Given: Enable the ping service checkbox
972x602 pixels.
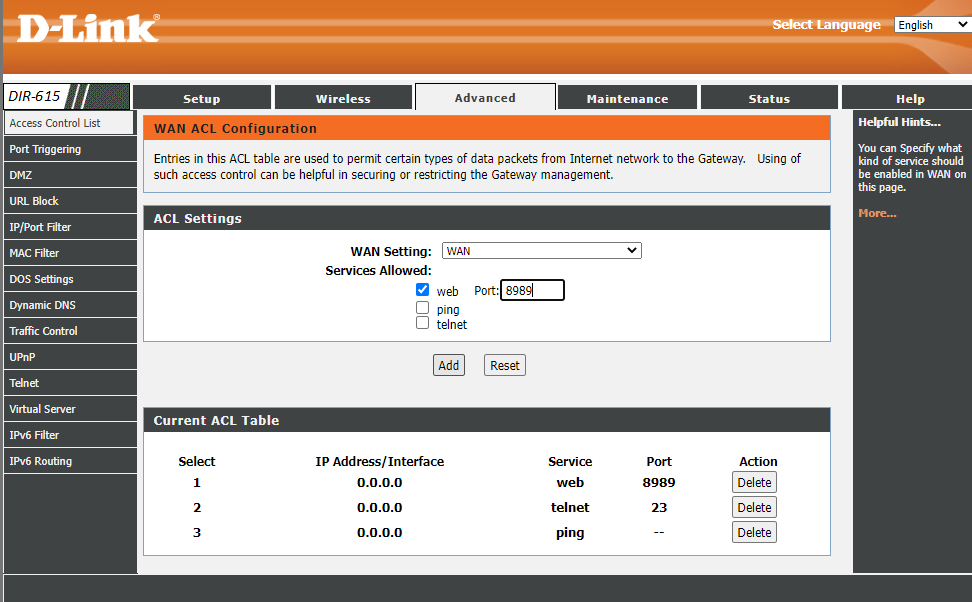Looking at the screenshot, I should click(x=422, y=308).
